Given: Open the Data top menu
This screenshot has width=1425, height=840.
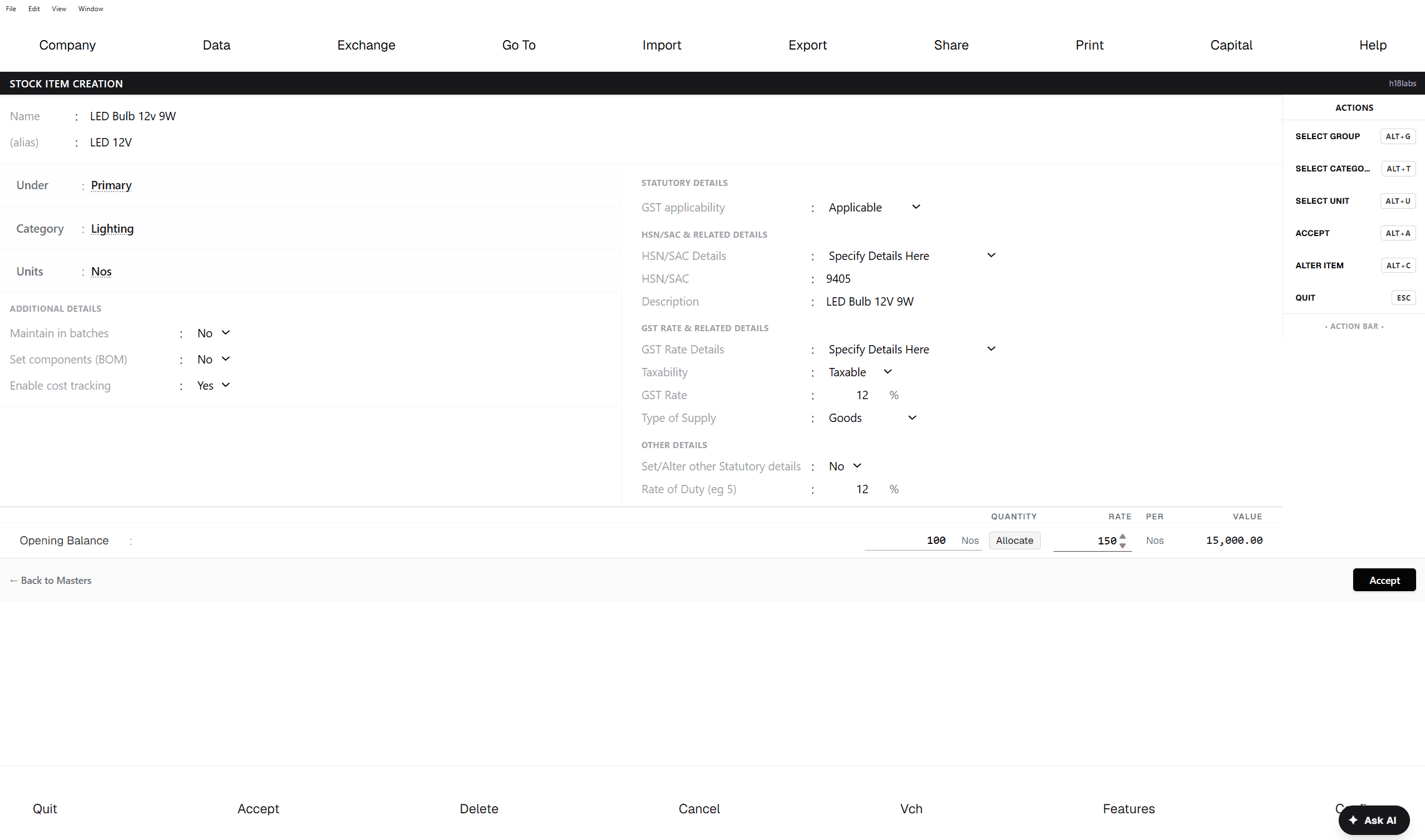Looking at the screenshot, I should (x=216, y=45).
